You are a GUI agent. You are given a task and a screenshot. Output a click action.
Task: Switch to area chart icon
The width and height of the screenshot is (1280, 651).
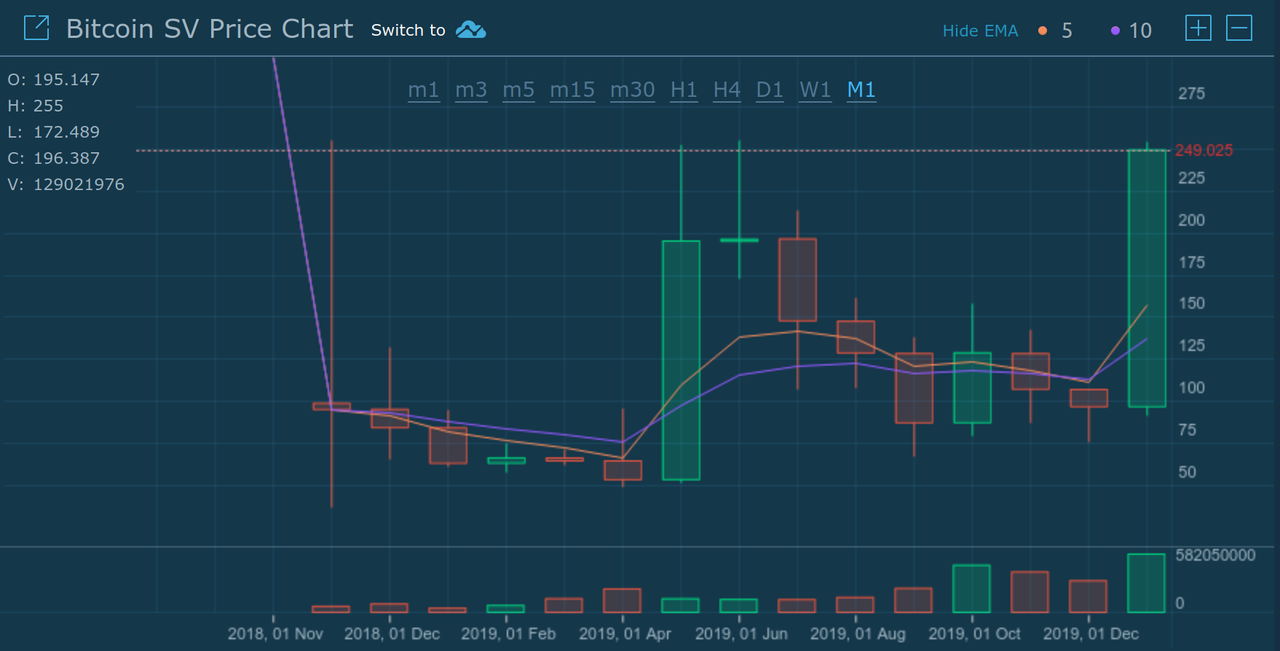pyautogui.click(x=470, y=30)
